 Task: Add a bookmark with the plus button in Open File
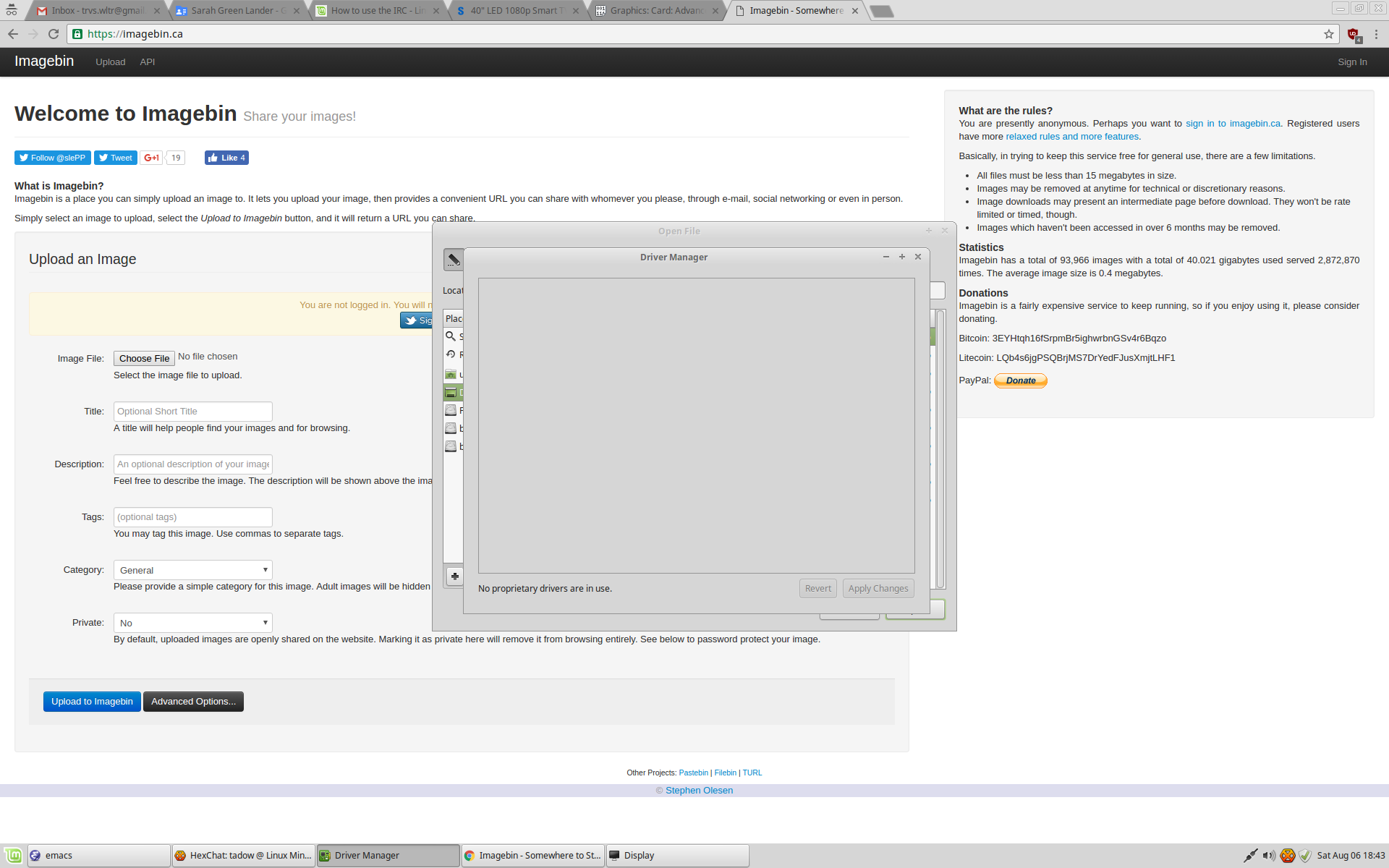[454, 576]
